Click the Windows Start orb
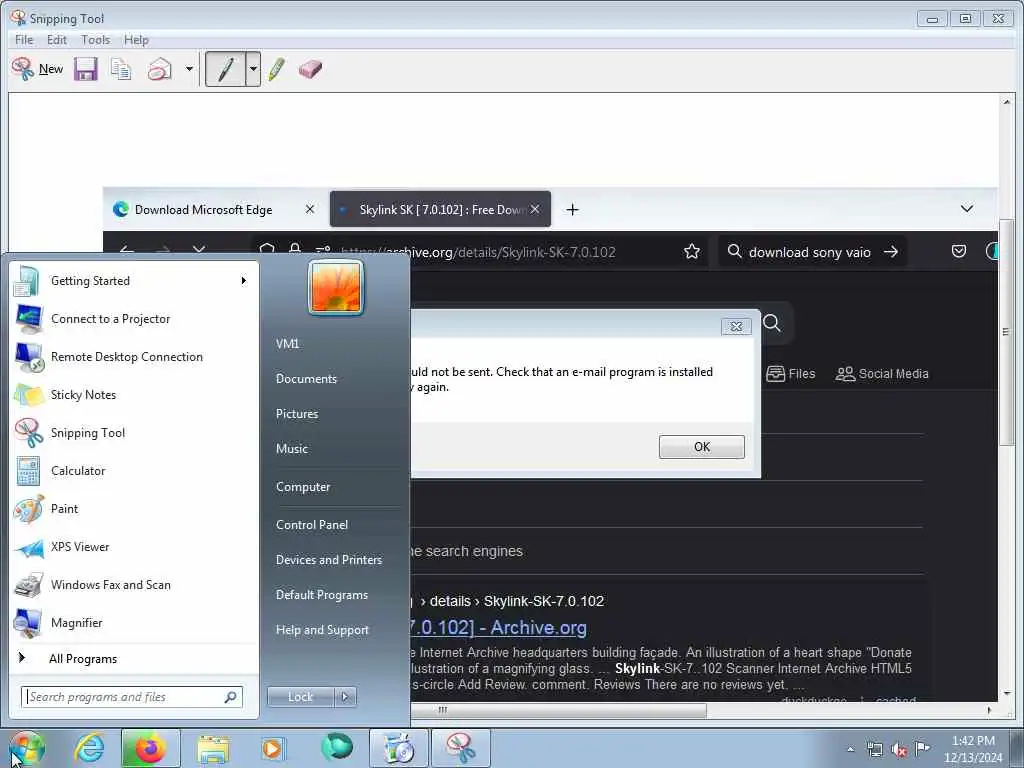The width and height of the screenshot is (1024, 768). [27, 748]
